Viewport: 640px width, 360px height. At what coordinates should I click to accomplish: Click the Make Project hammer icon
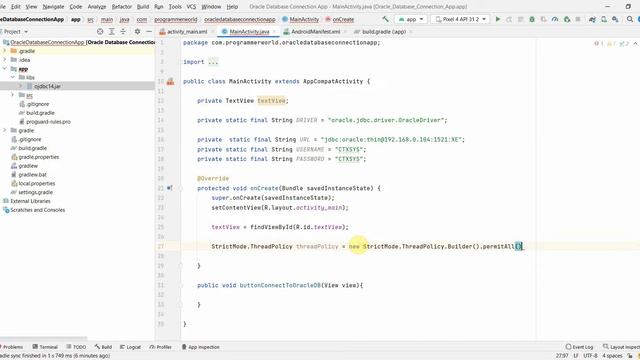pos(385,19)
